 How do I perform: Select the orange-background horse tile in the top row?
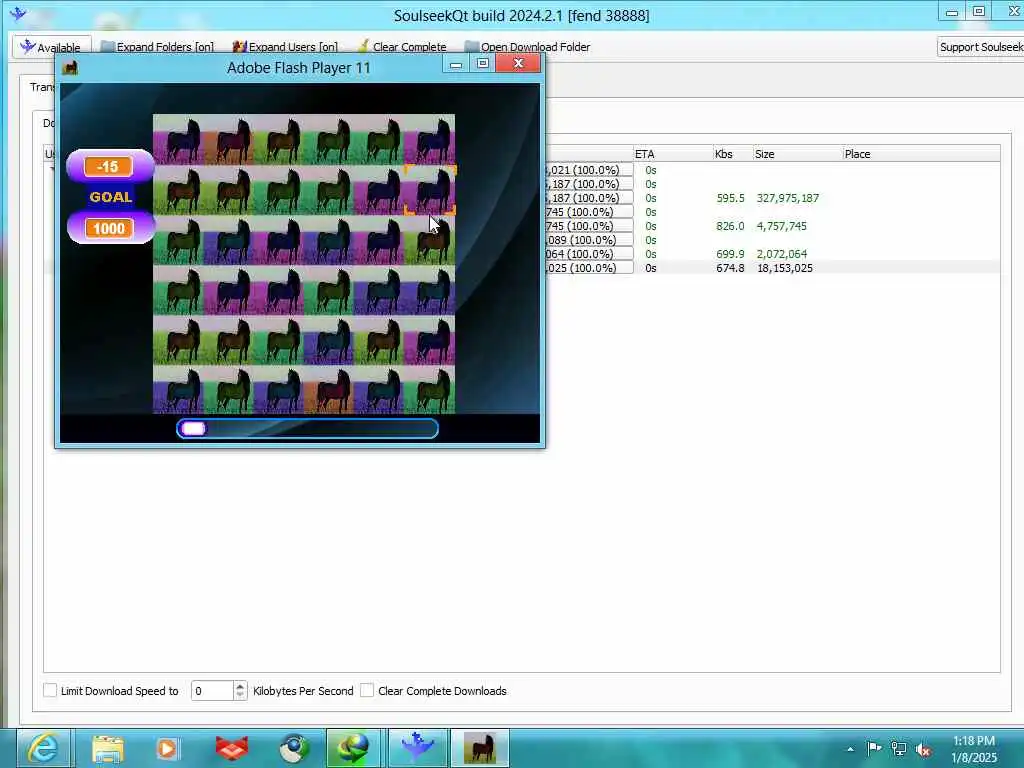point(229,139)
